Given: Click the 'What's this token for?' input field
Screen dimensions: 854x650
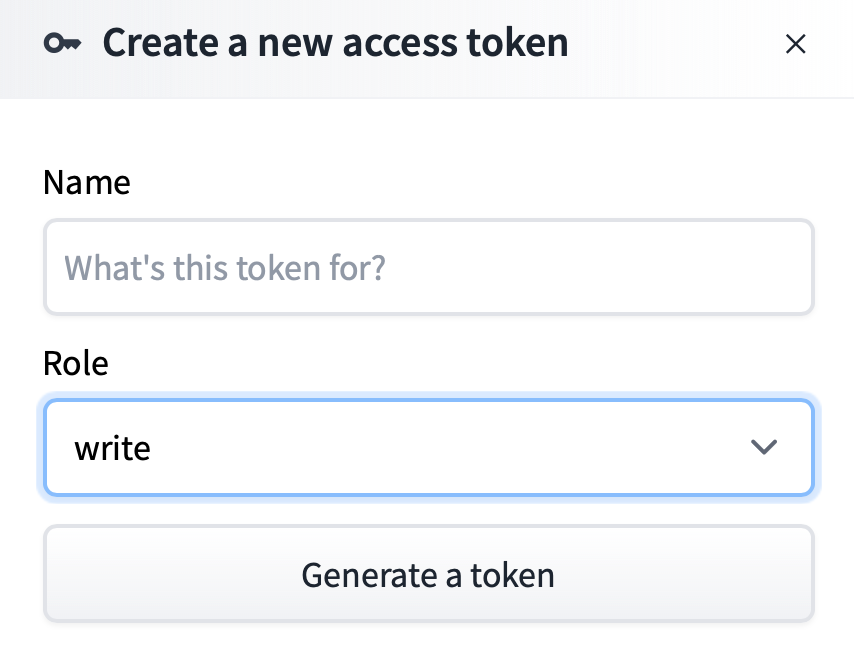Looking at the screenshot, I should (x=428, y=267).
